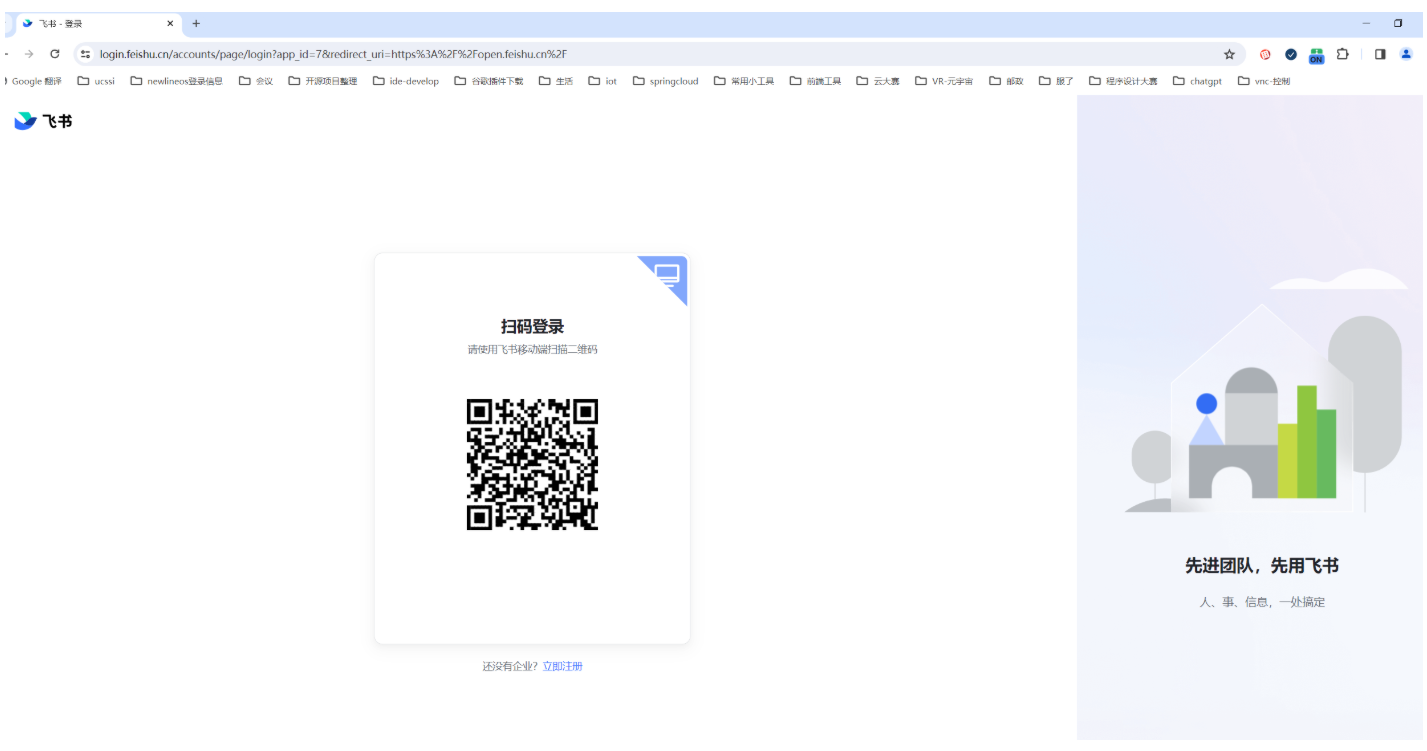View site information icon in address bar
Screen dimensions: 1427x751
tap(86, 54)
